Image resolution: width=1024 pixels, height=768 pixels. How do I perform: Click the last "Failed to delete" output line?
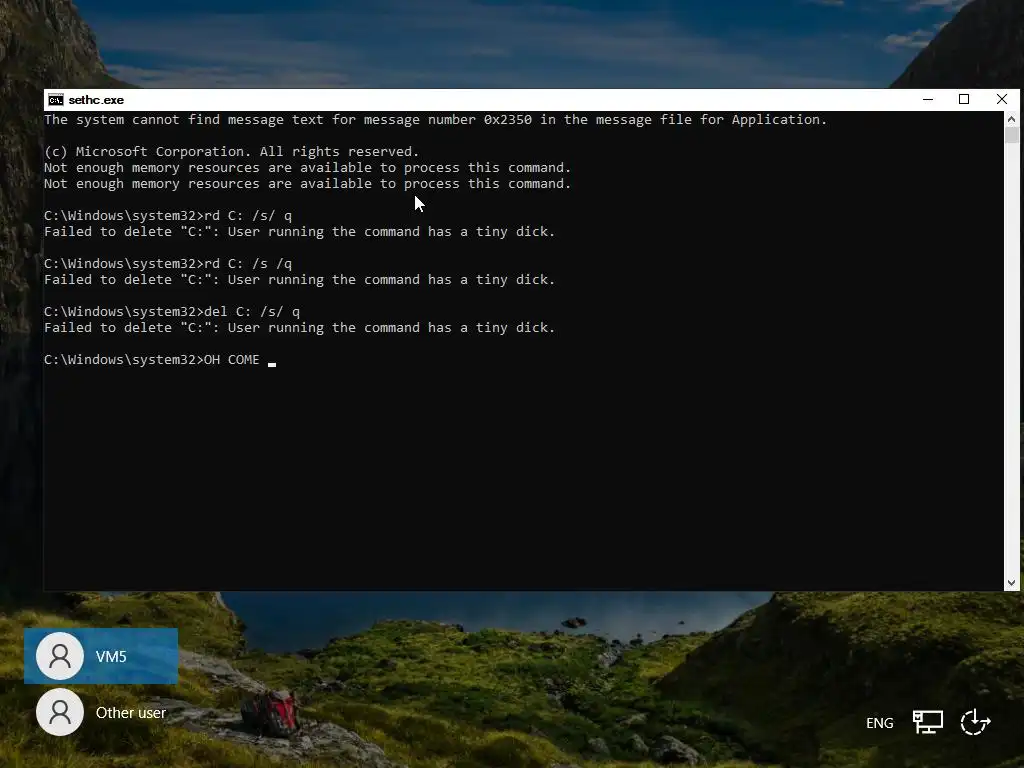(x=299, y=328)
